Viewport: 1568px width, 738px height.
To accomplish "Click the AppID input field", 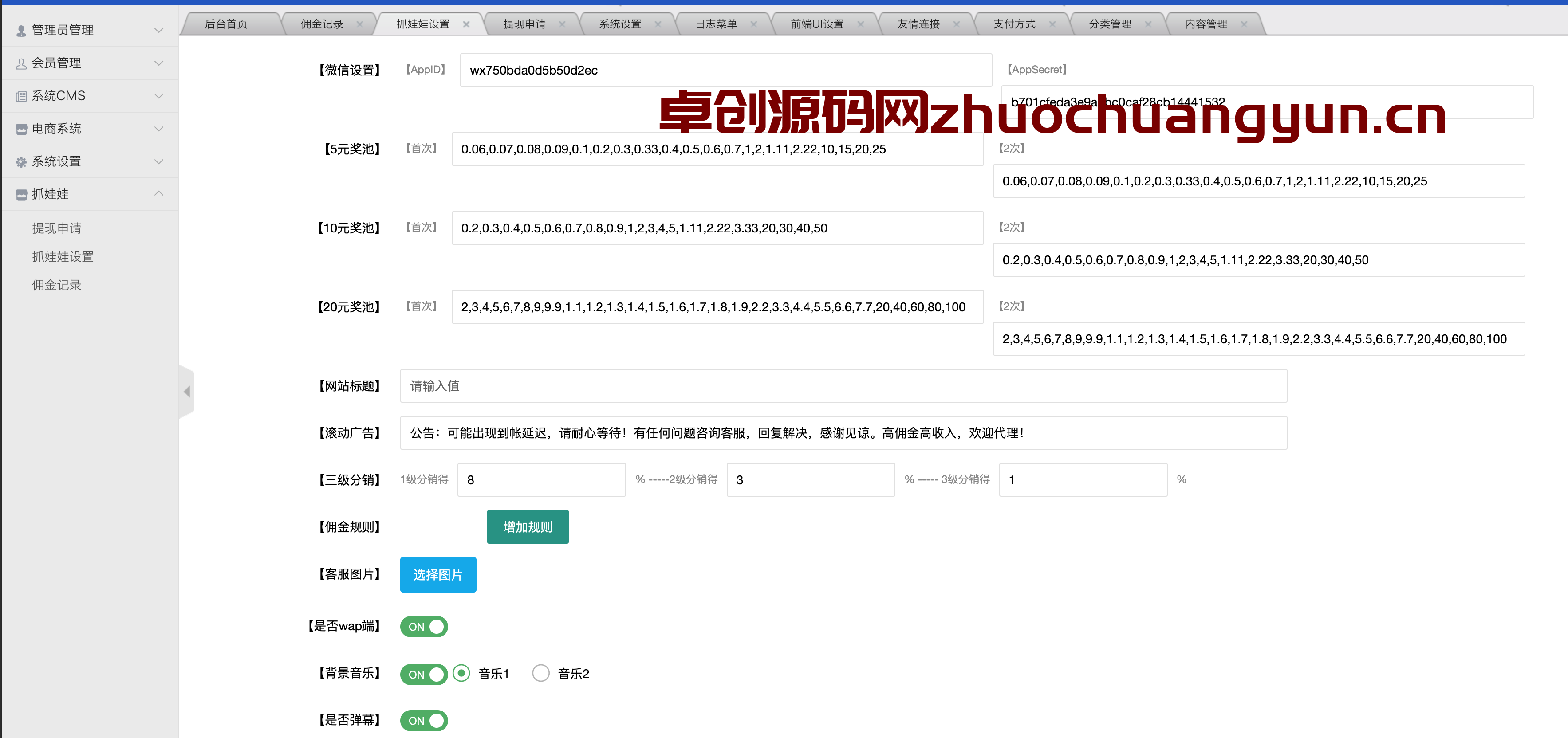I will 726,71.
